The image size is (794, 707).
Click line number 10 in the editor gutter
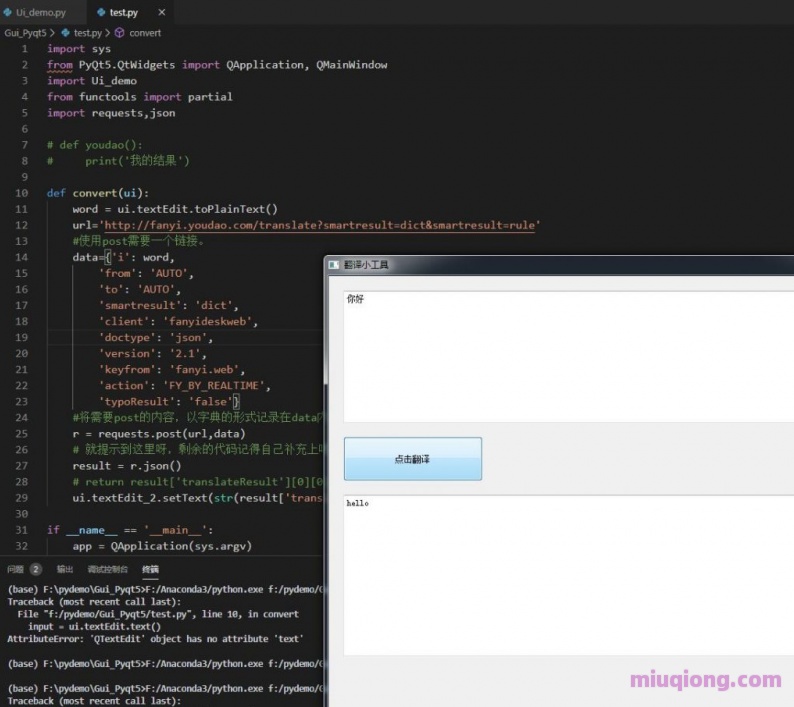point(22,193)
